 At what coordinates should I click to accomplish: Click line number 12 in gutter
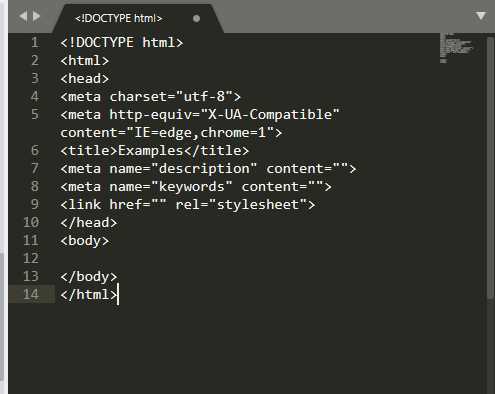point(31,258)
